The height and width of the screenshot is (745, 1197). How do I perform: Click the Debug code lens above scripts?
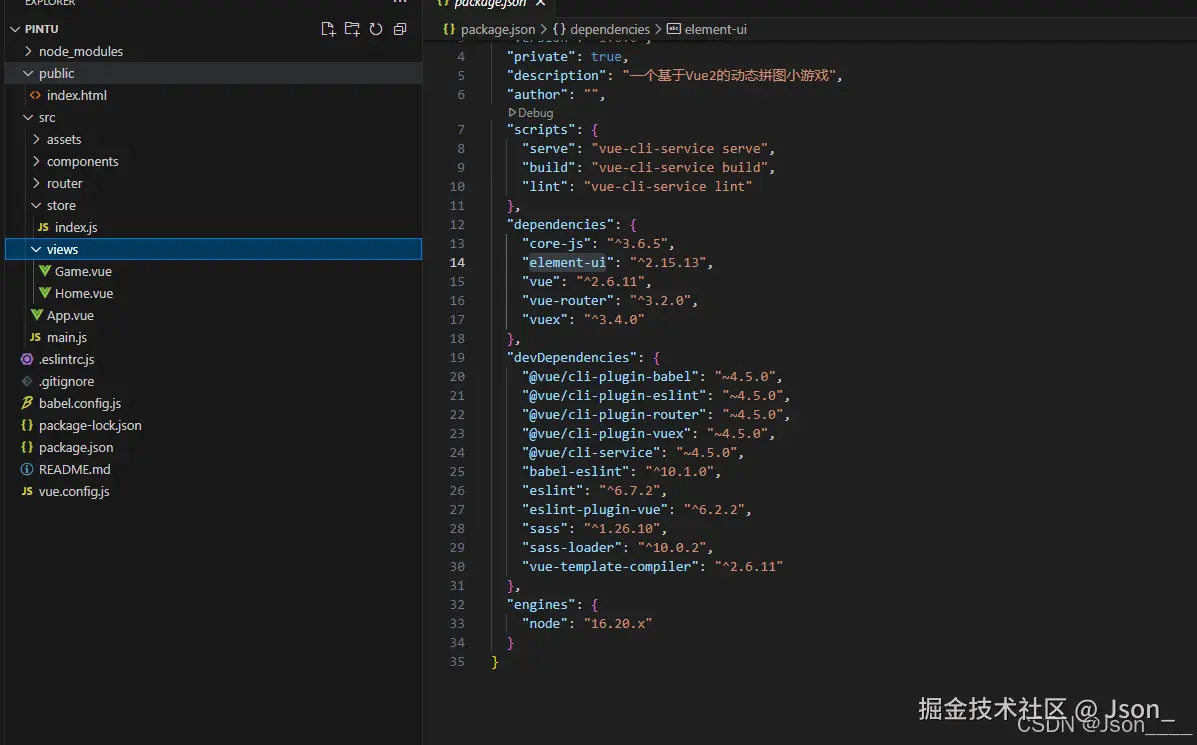(535, 113)
